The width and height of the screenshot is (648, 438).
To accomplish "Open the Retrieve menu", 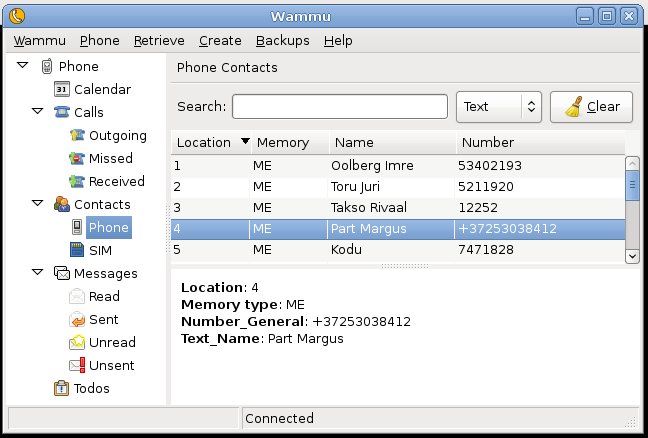I will [159, 41].
